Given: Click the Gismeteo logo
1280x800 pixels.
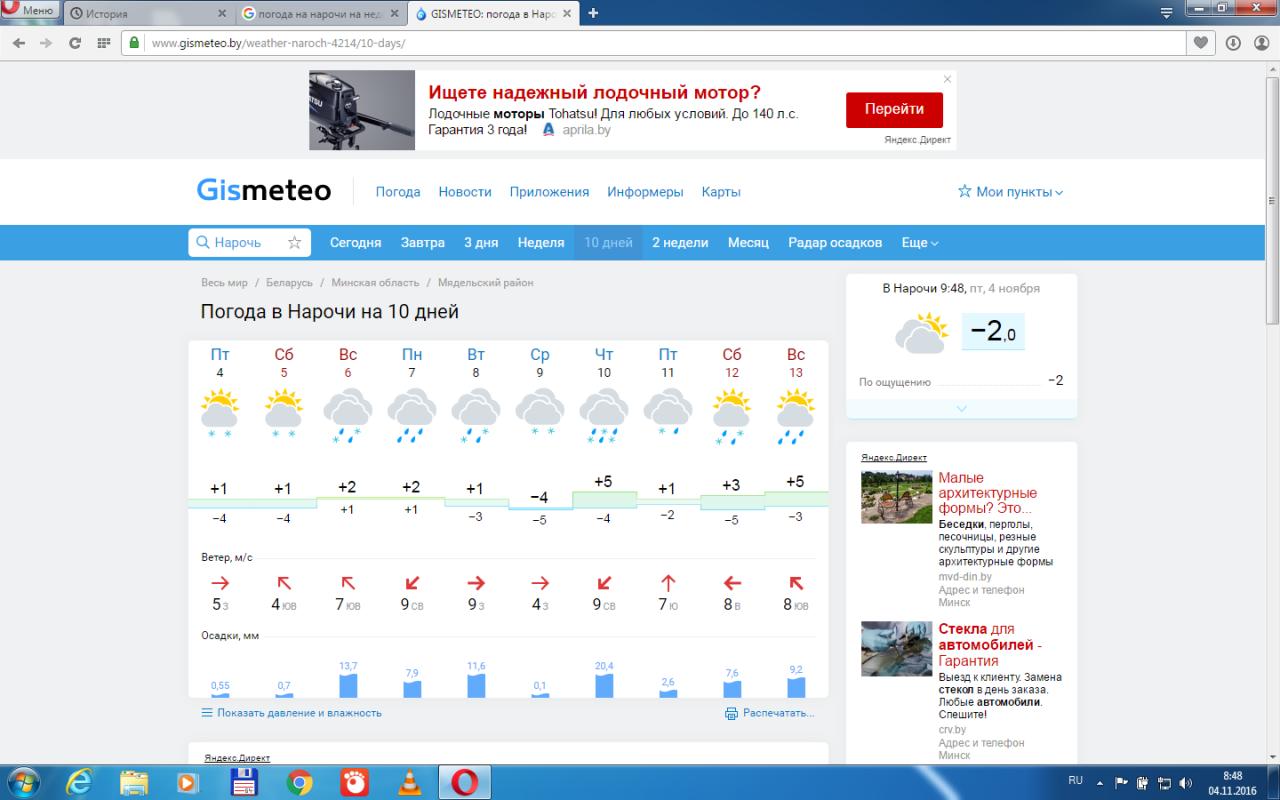Looking at the screenshot, I should pyautogui.click(x=264, y=190).
